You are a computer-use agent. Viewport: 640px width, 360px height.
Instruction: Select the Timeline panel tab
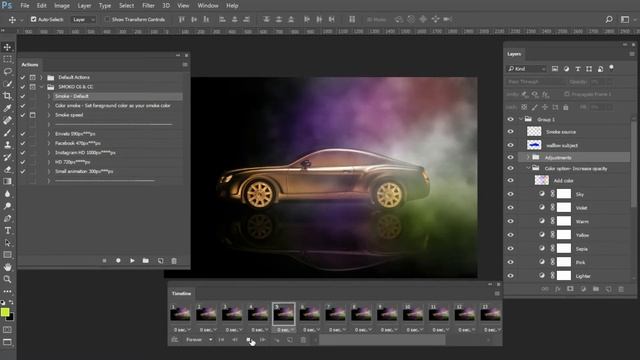[181, 293]
